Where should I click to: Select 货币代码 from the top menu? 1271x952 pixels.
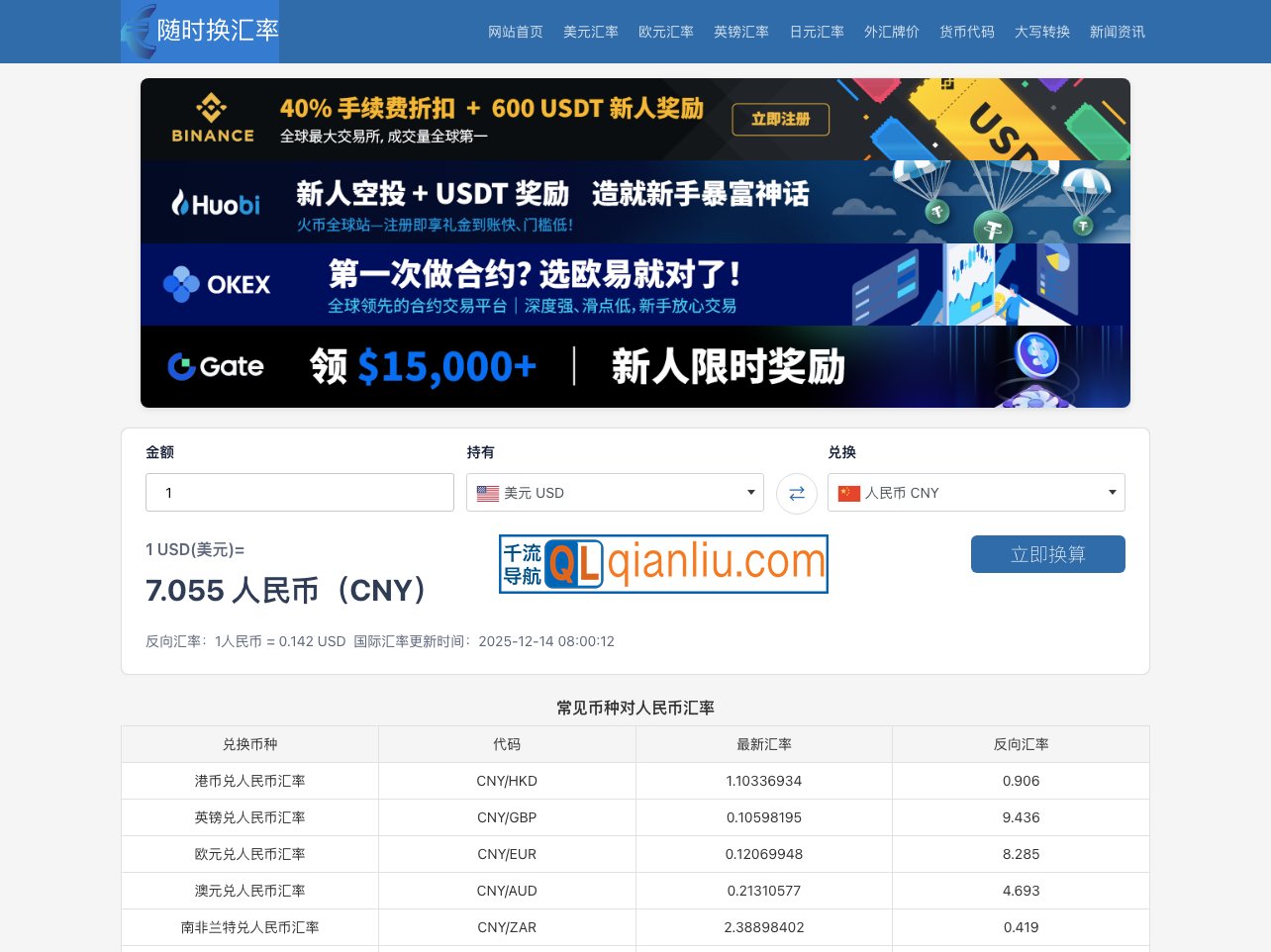tap(966, 32)
